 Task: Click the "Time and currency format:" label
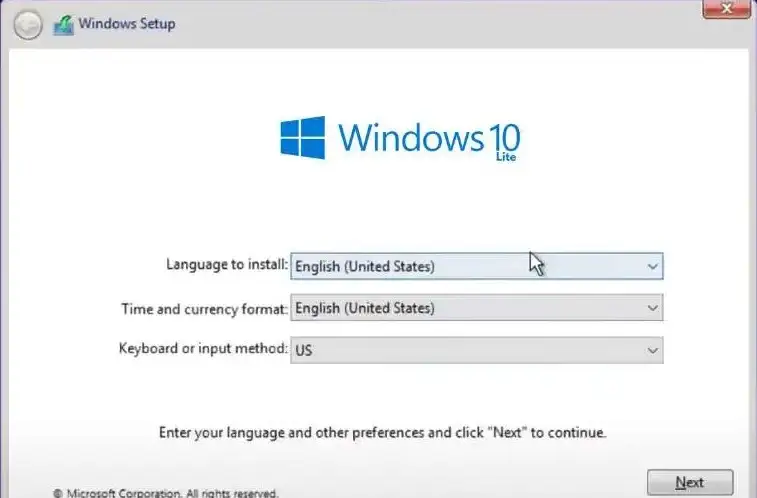click(204, 308)
